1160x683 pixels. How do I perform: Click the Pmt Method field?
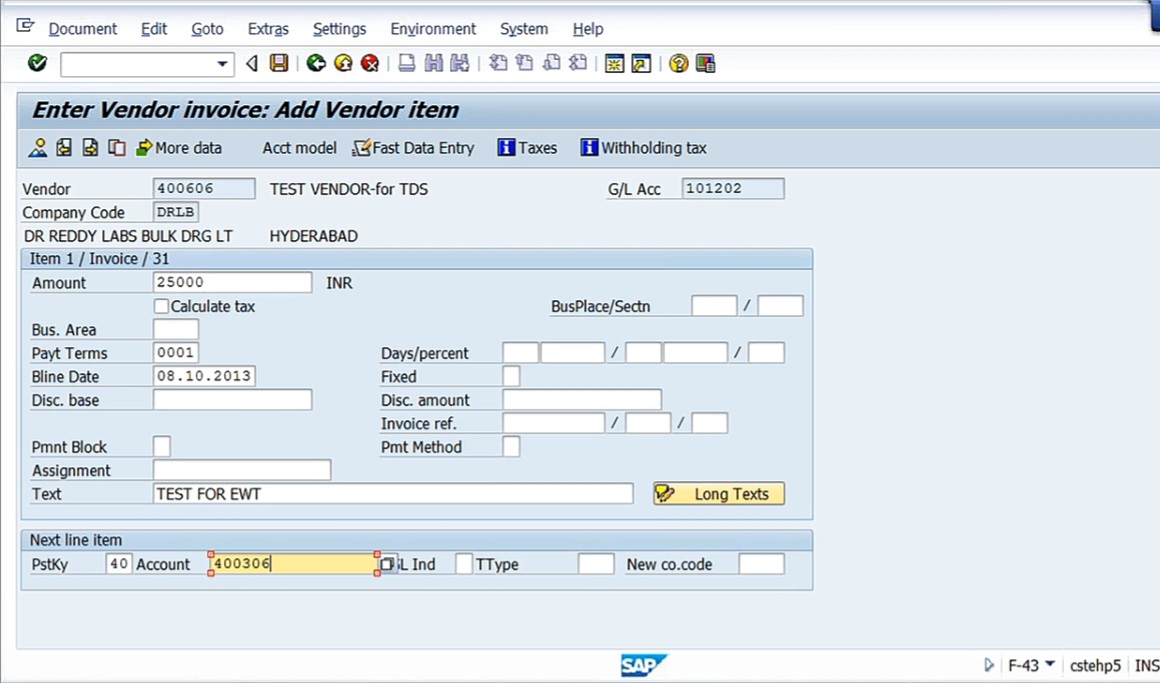511,446
